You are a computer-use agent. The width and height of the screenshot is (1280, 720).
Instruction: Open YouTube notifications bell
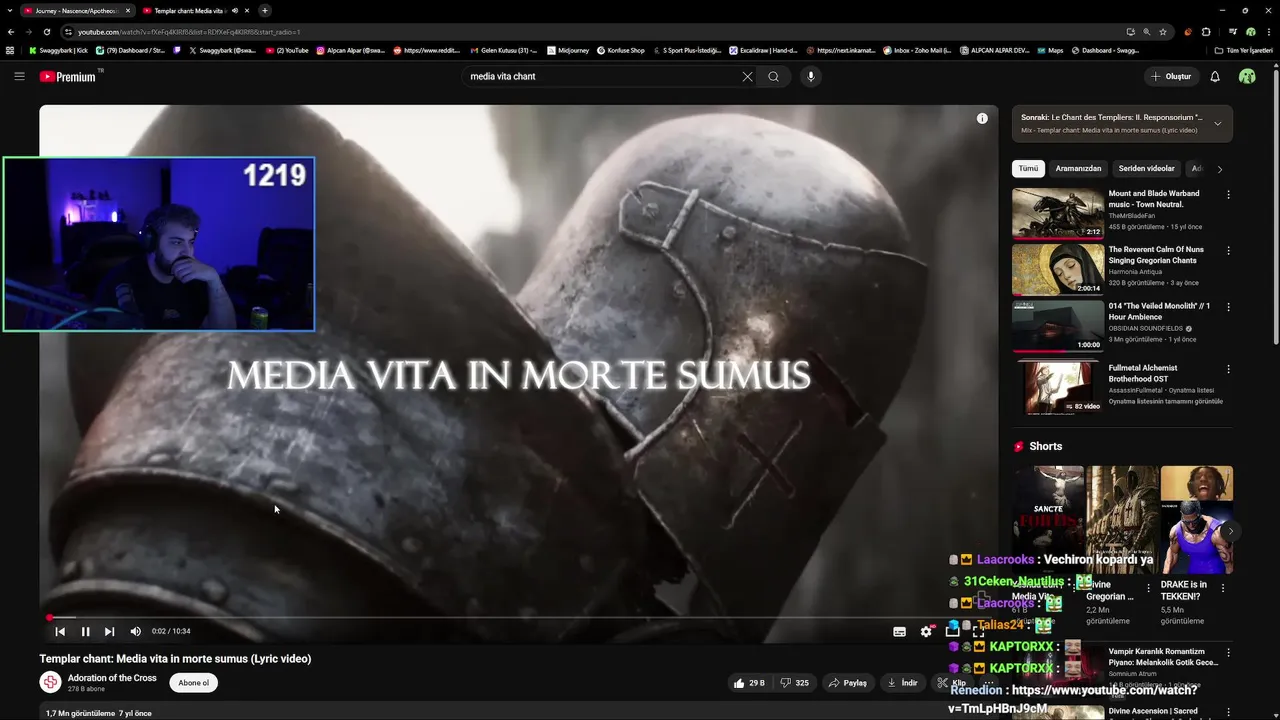tap(1215, 76)
